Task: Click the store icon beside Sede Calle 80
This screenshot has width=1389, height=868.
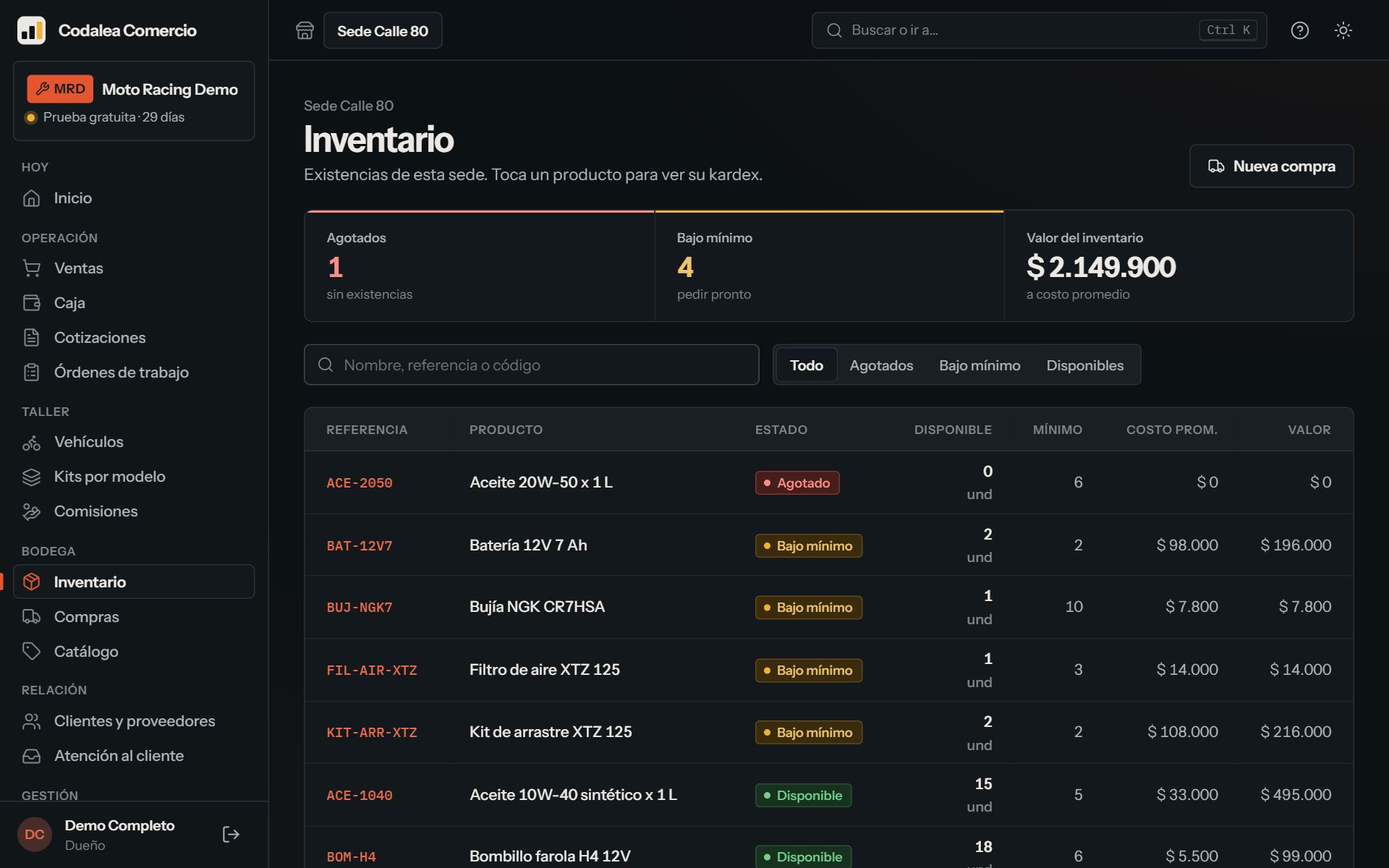Action: pos(305,30)
